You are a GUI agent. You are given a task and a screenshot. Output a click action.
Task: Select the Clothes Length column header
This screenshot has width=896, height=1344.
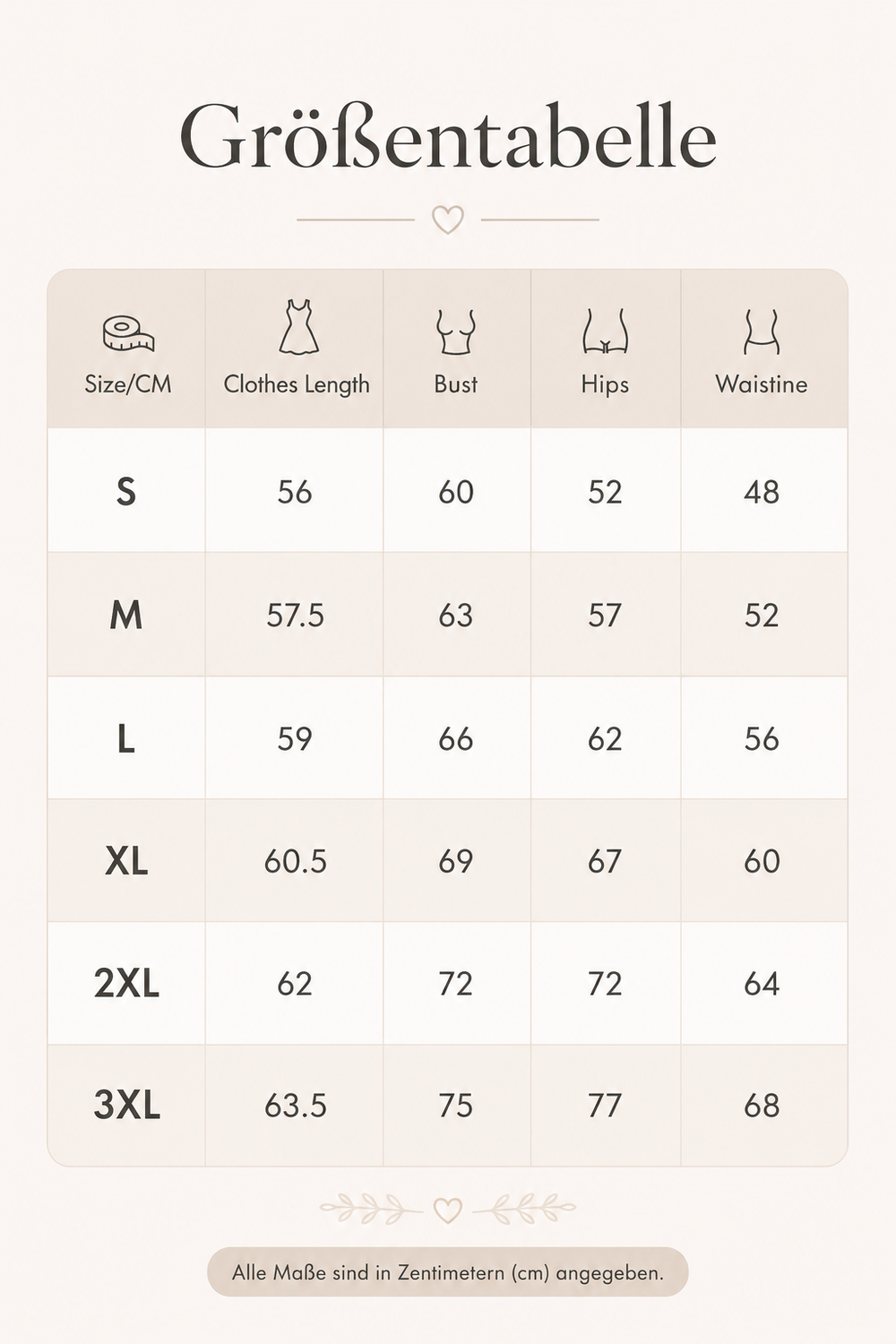(x=297, y=384)
